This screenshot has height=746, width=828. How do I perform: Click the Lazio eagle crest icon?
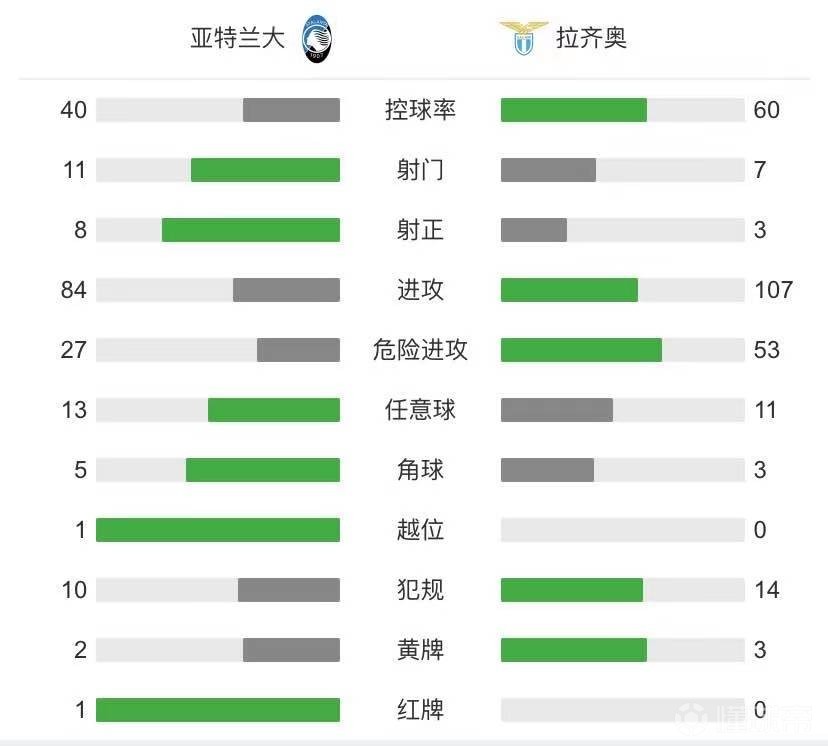[524, 38]
